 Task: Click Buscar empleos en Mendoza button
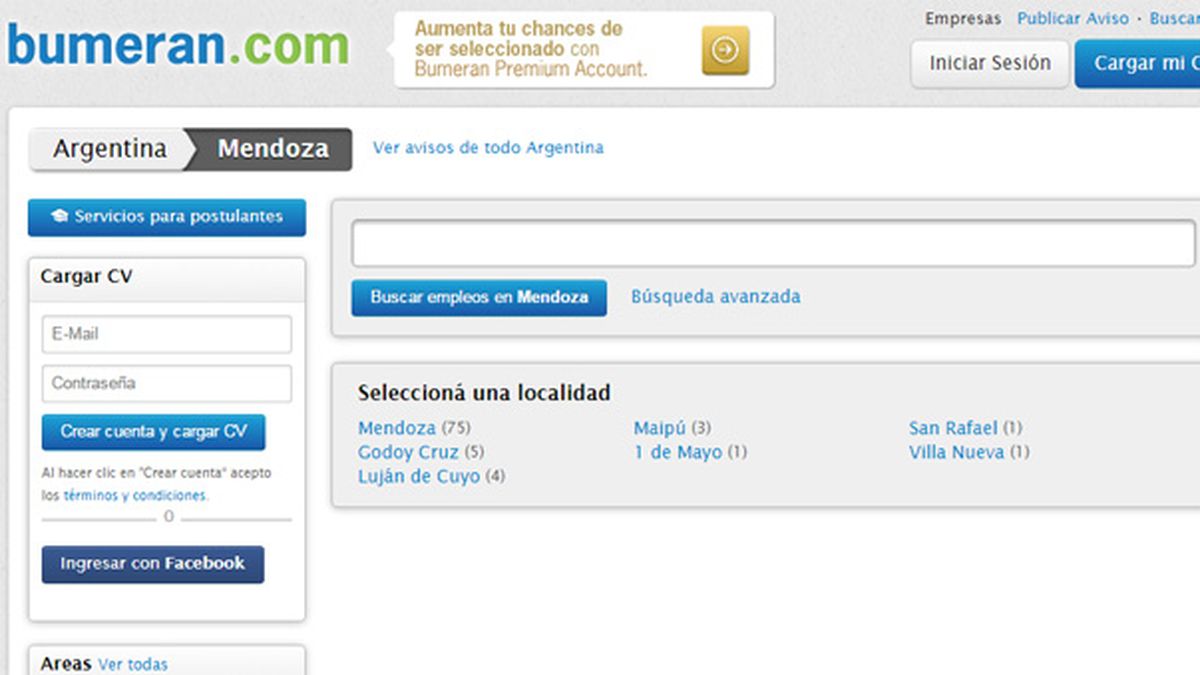(479, 297)
